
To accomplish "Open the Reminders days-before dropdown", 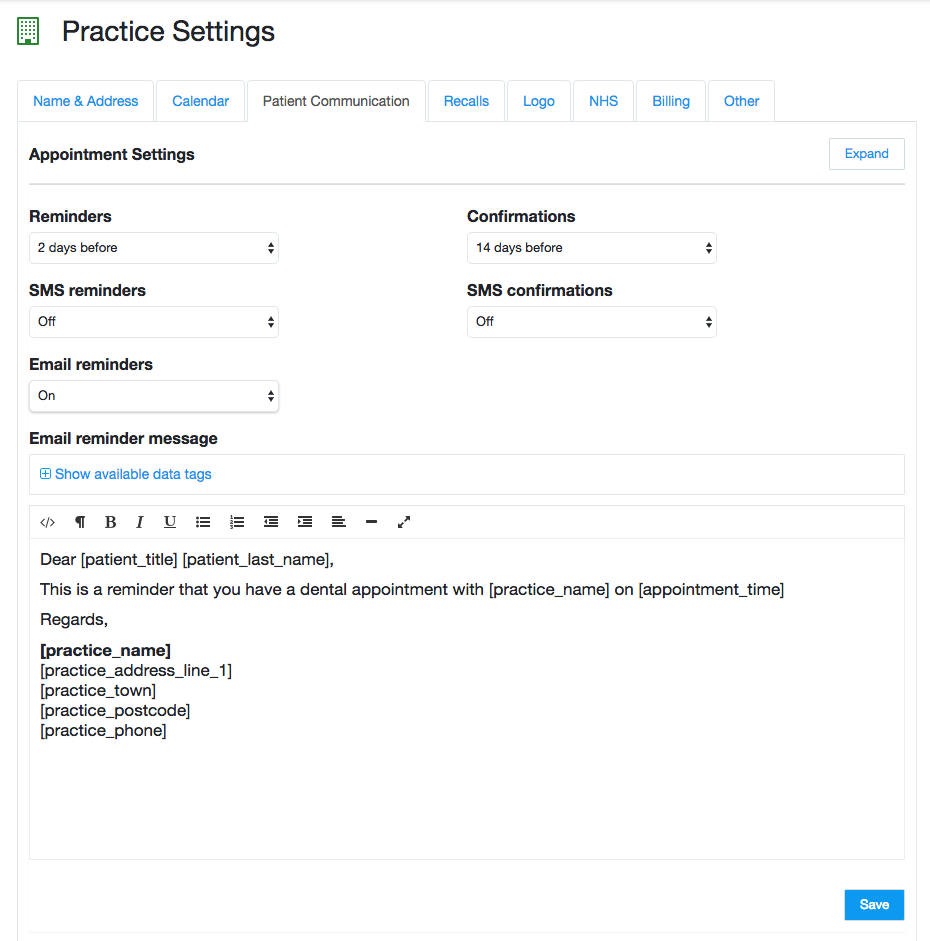I will click(154, 248).
